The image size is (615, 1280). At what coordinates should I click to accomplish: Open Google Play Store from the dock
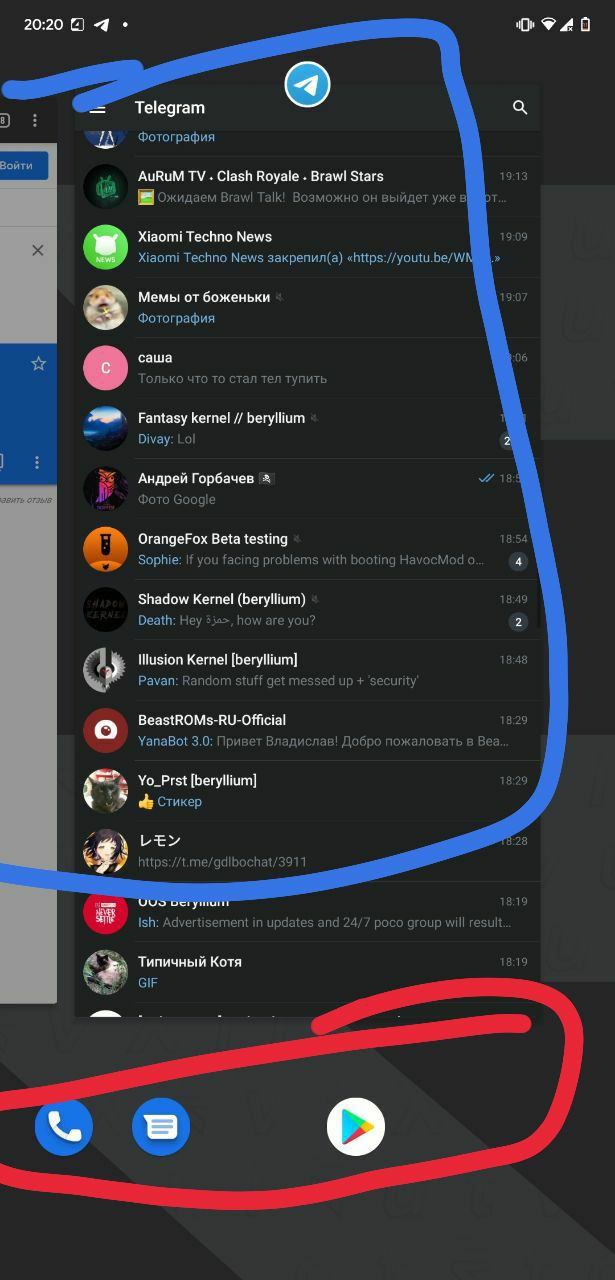[x=356, y=1127]
